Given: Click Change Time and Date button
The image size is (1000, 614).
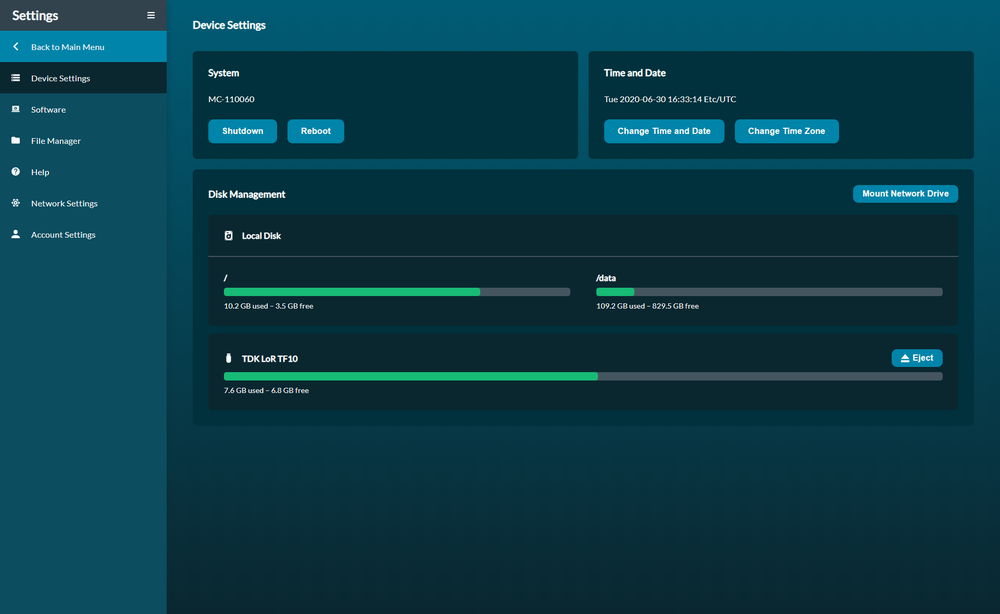Looking at the screenshot, I should [x=664, y=131].
